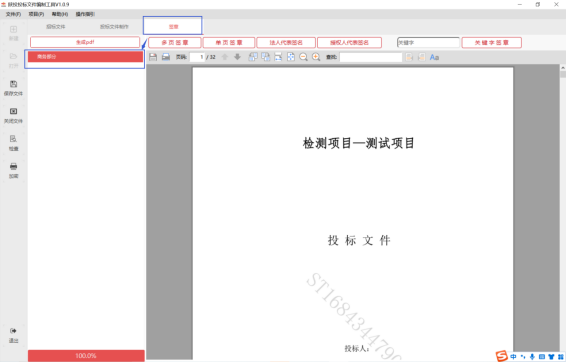Click the 100.0% red progress bar

[x=86, y=356]
